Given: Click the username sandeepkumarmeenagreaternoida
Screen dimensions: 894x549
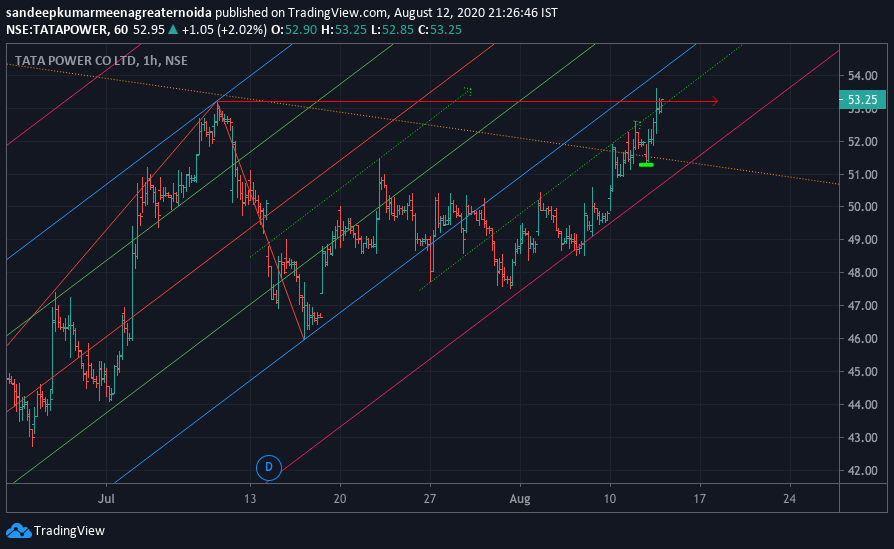Looking at the screenshot, I should point(108,13).
